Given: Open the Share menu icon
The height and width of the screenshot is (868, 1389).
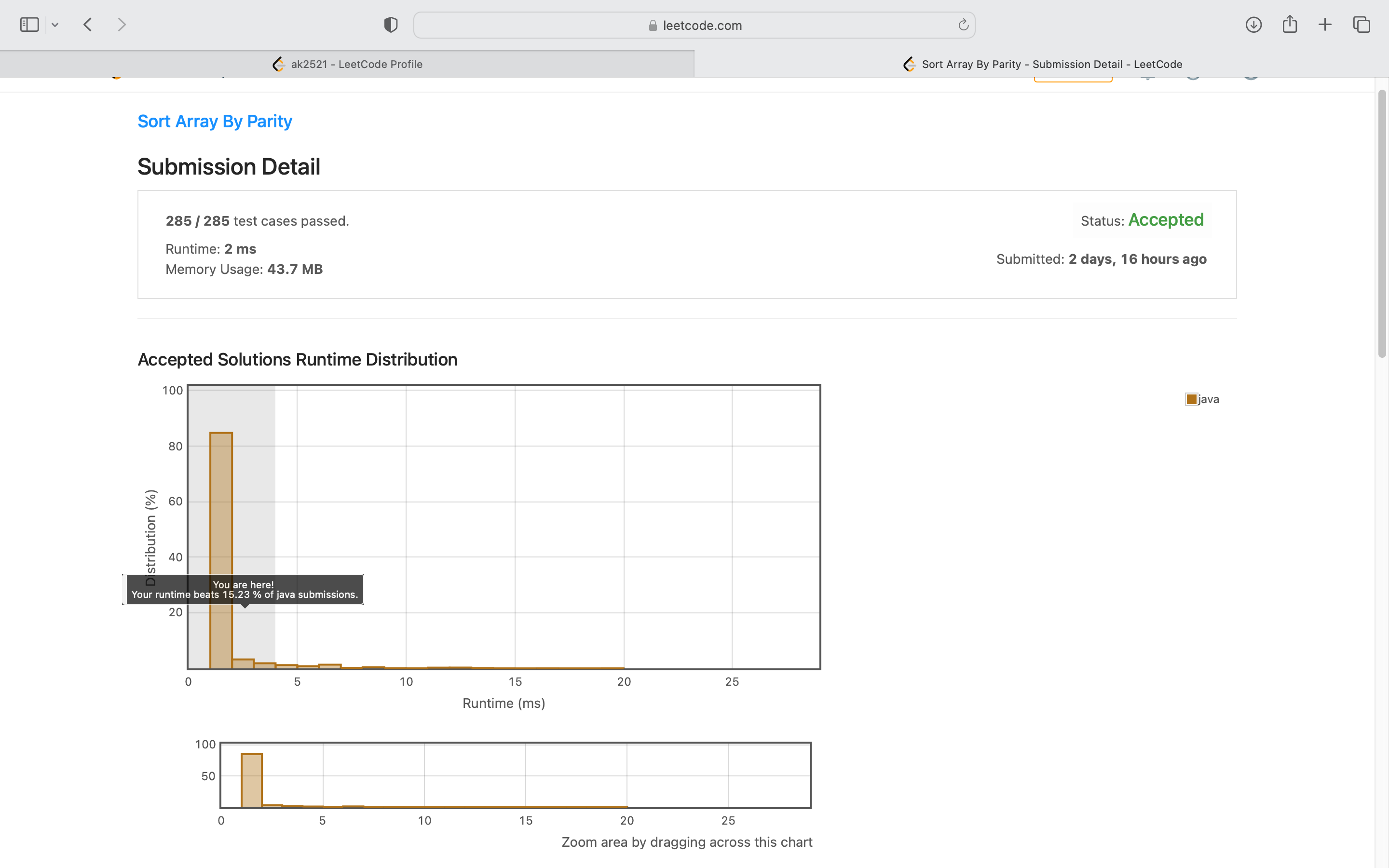Looking at the screenshot, I should tap(1289, 25).
